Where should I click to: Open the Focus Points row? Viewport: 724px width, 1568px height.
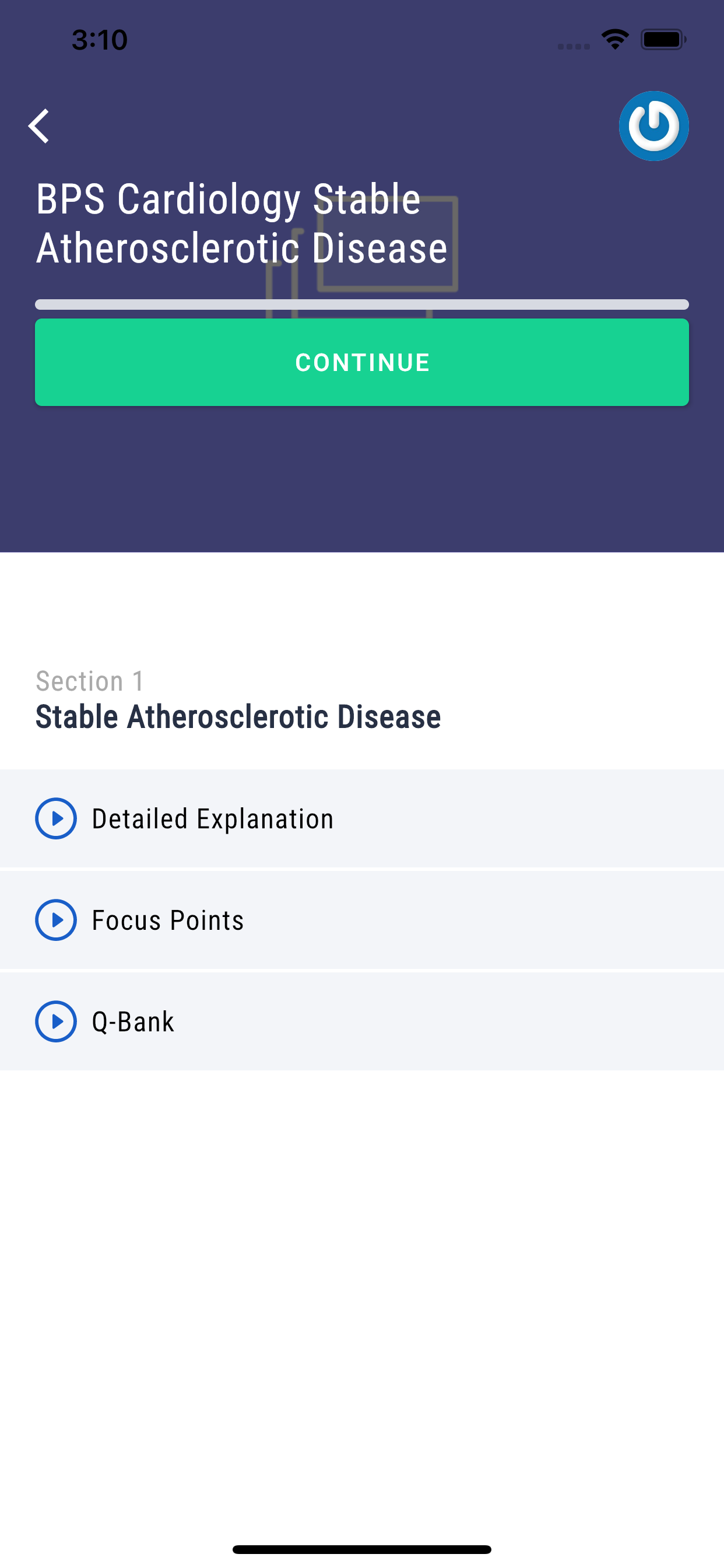point(362,920)
